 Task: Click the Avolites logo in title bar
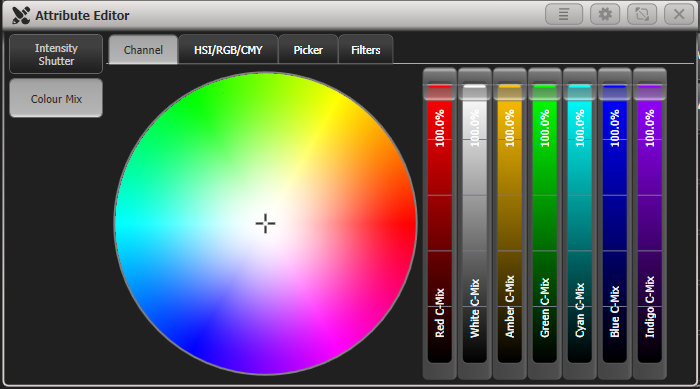coord(21,15)
